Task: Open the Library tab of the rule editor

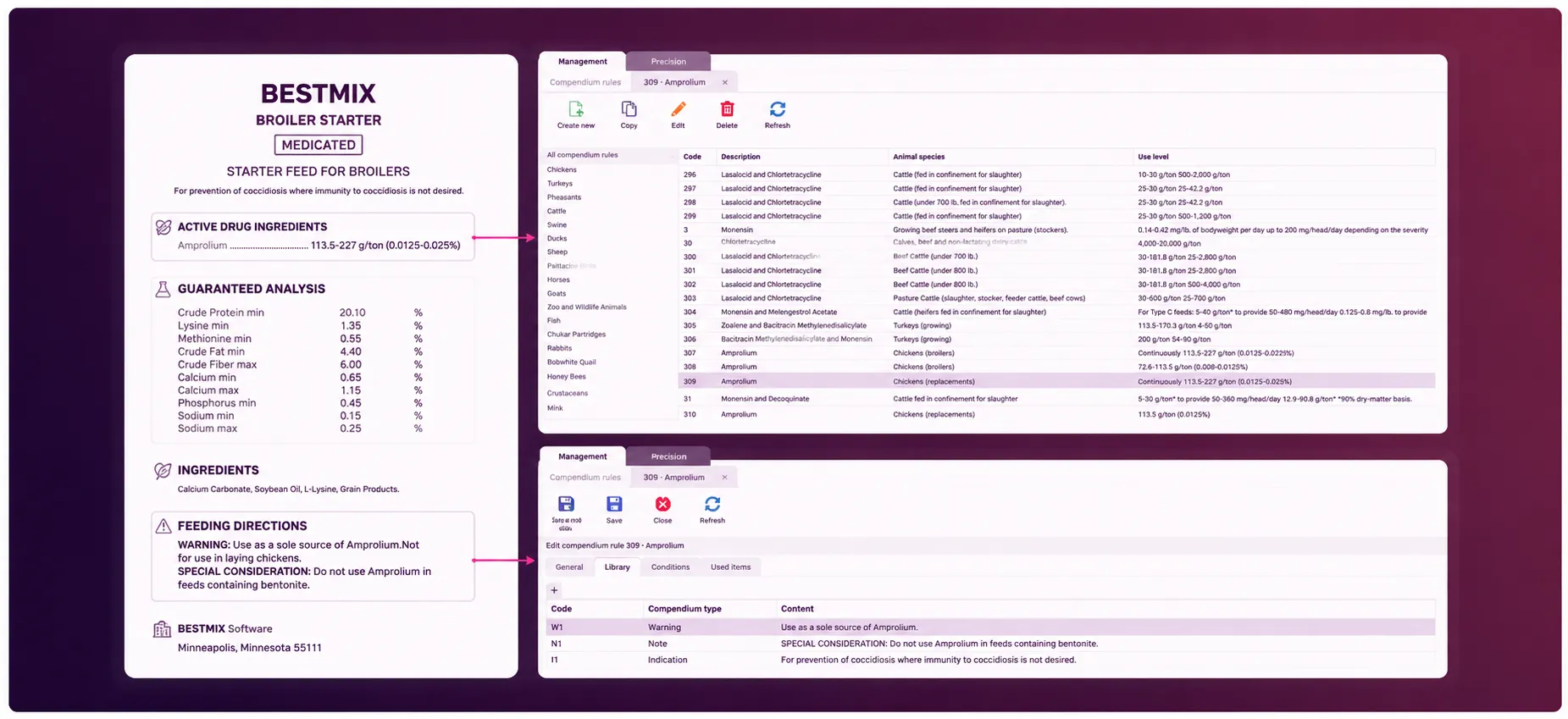Action: coord(617,567)
